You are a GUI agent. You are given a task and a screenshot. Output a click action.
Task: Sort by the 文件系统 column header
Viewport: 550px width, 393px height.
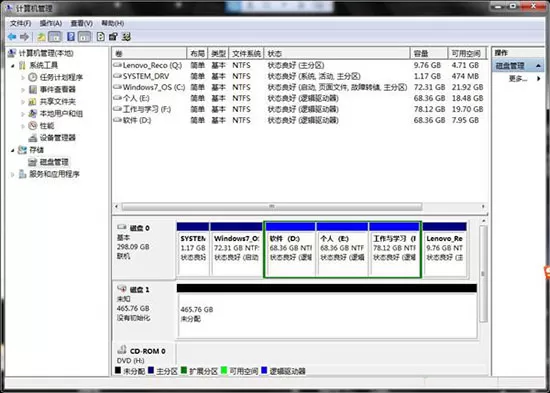[x=246, y=53]
